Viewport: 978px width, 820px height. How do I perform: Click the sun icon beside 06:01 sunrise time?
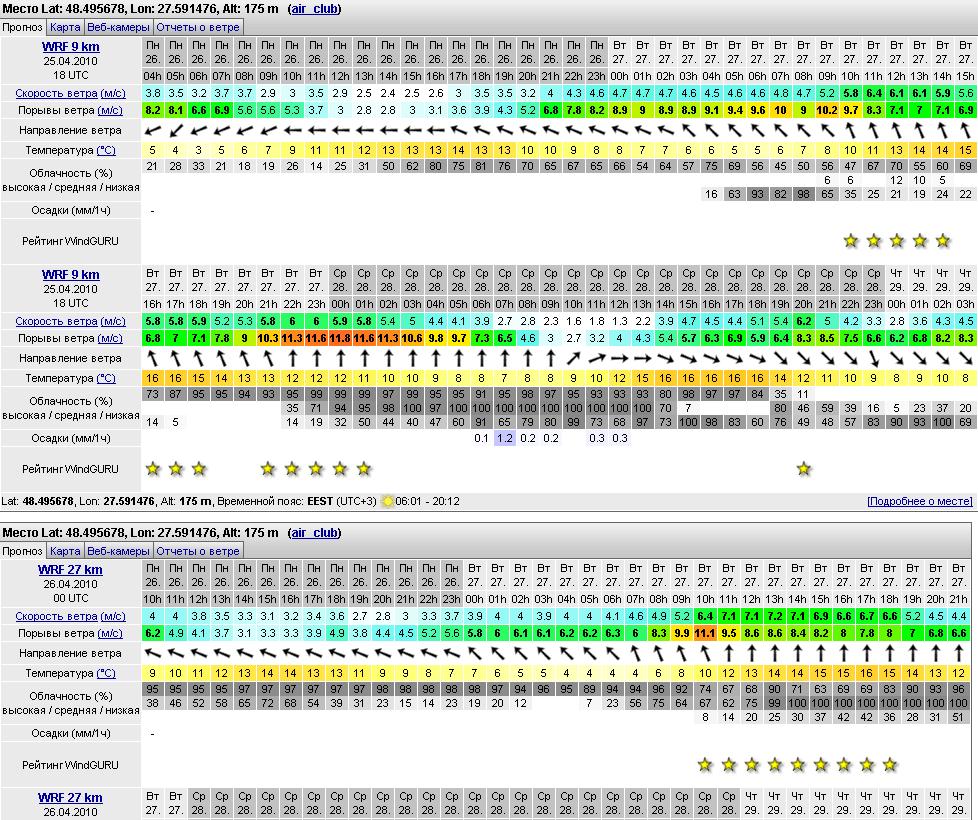pyautogui.click(x=387, y=501)
